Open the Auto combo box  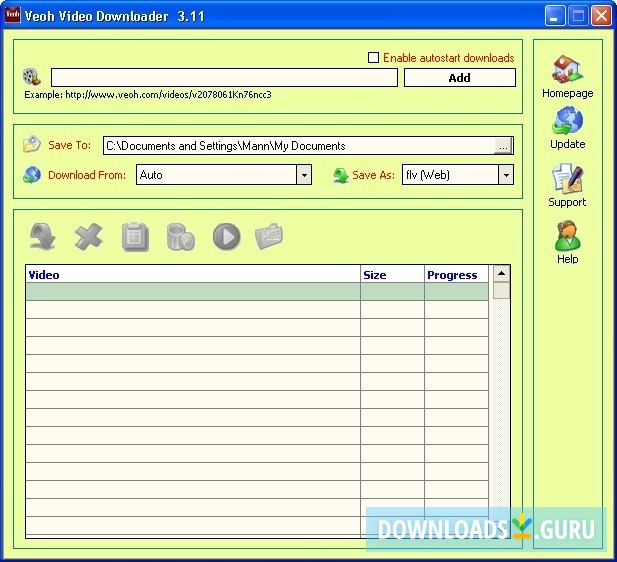(224, 175)
